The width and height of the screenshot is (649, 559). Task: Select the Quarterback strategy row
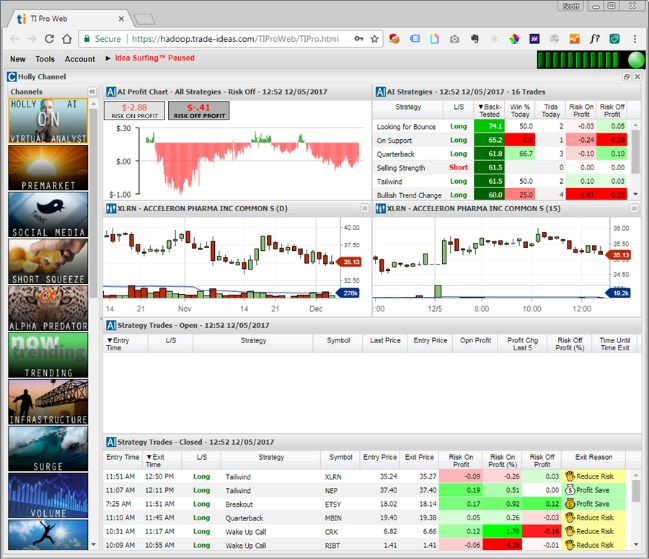[500, 154]
